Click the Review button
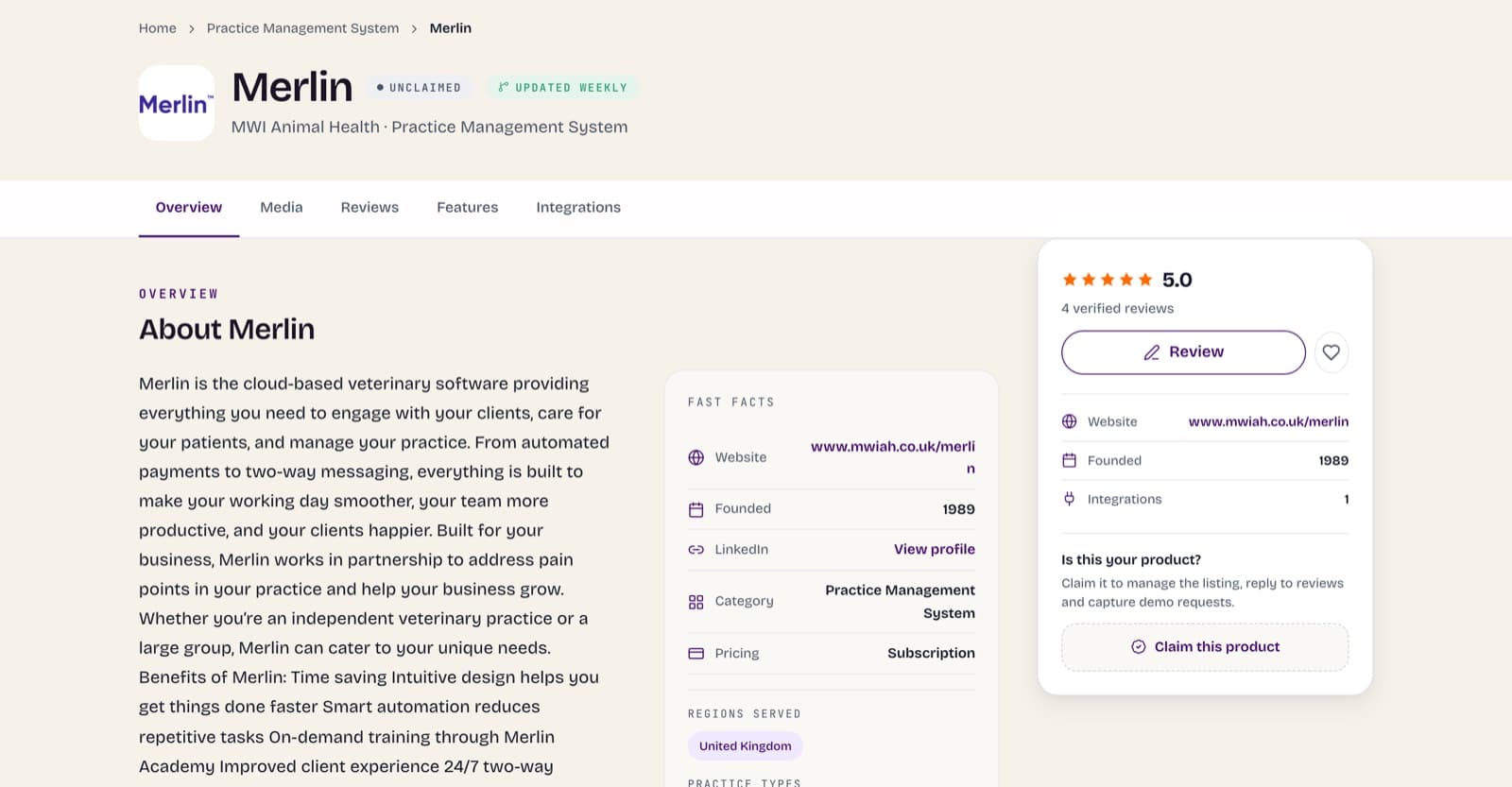Screen dimensions: 1512x787 click(1183, 352)
